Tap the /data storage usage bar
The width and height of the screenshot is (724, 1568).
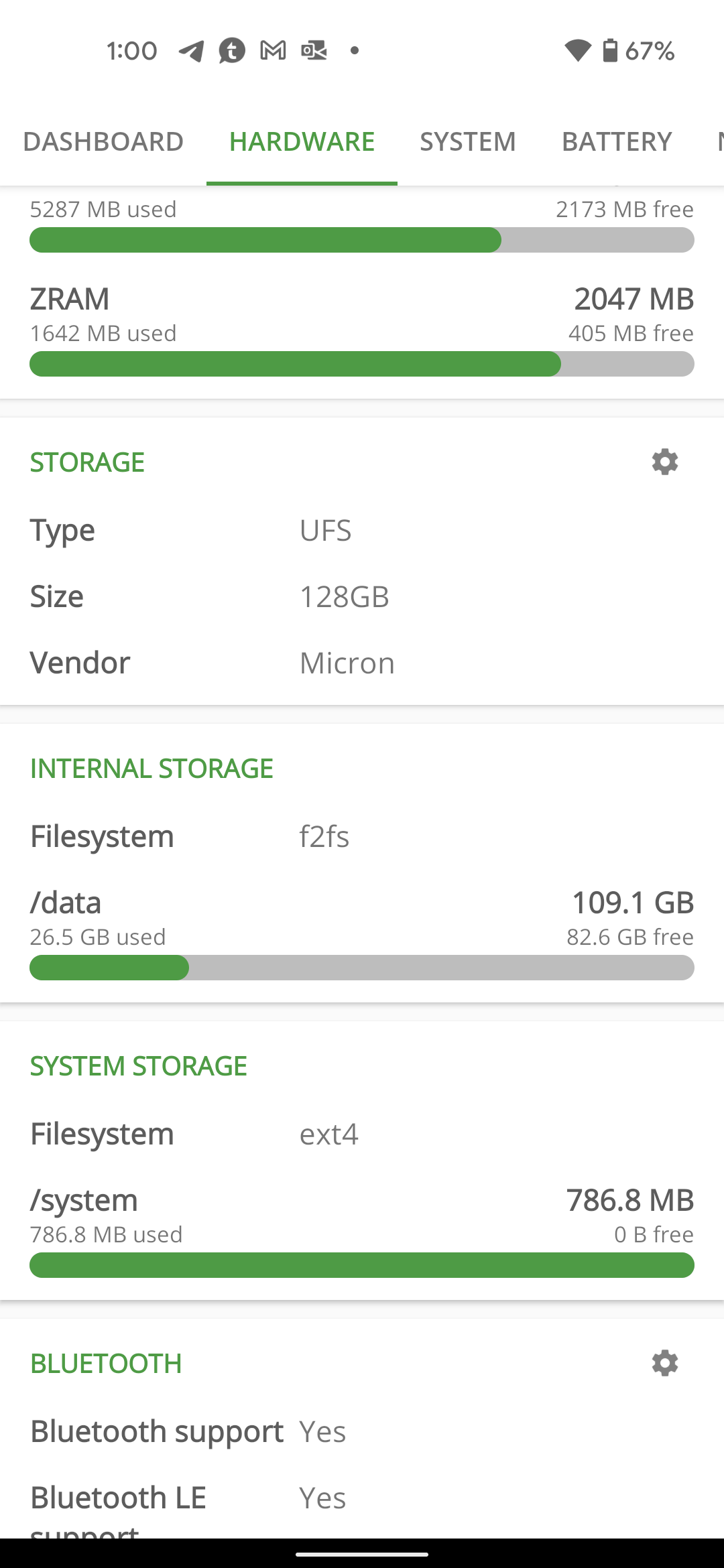[x=362, y=968]
